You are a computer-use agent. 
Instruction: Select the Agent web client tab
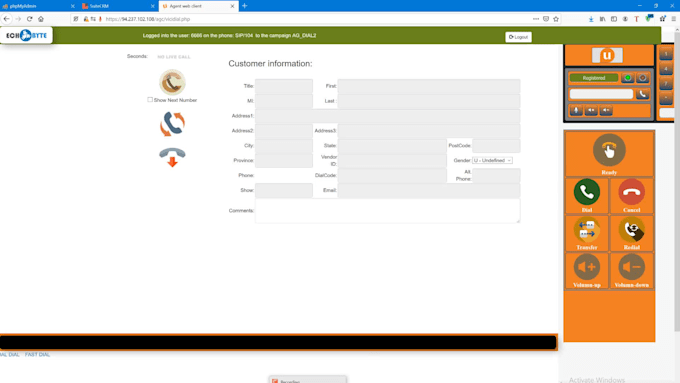[x=199, y=6]
